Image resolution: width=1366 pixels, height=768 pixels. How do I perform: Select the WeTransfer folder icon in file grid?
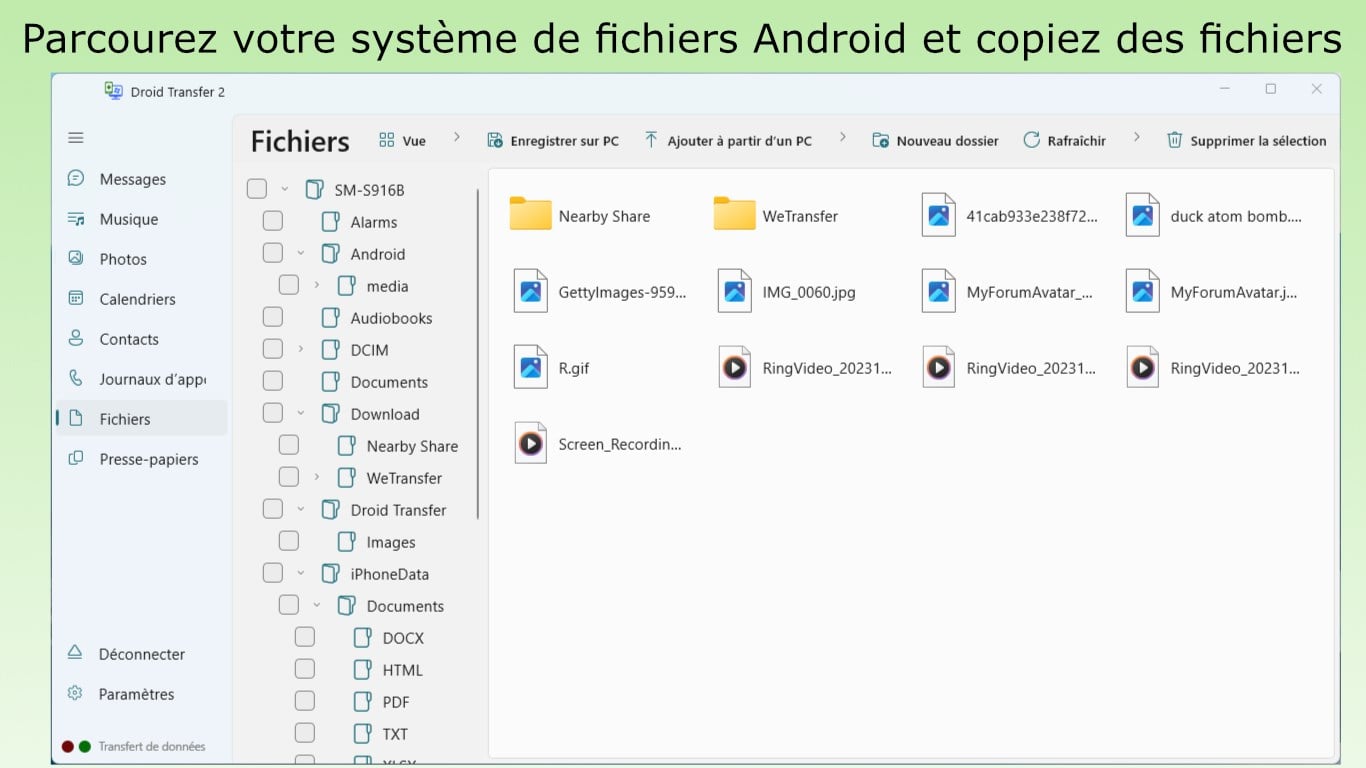734,215
